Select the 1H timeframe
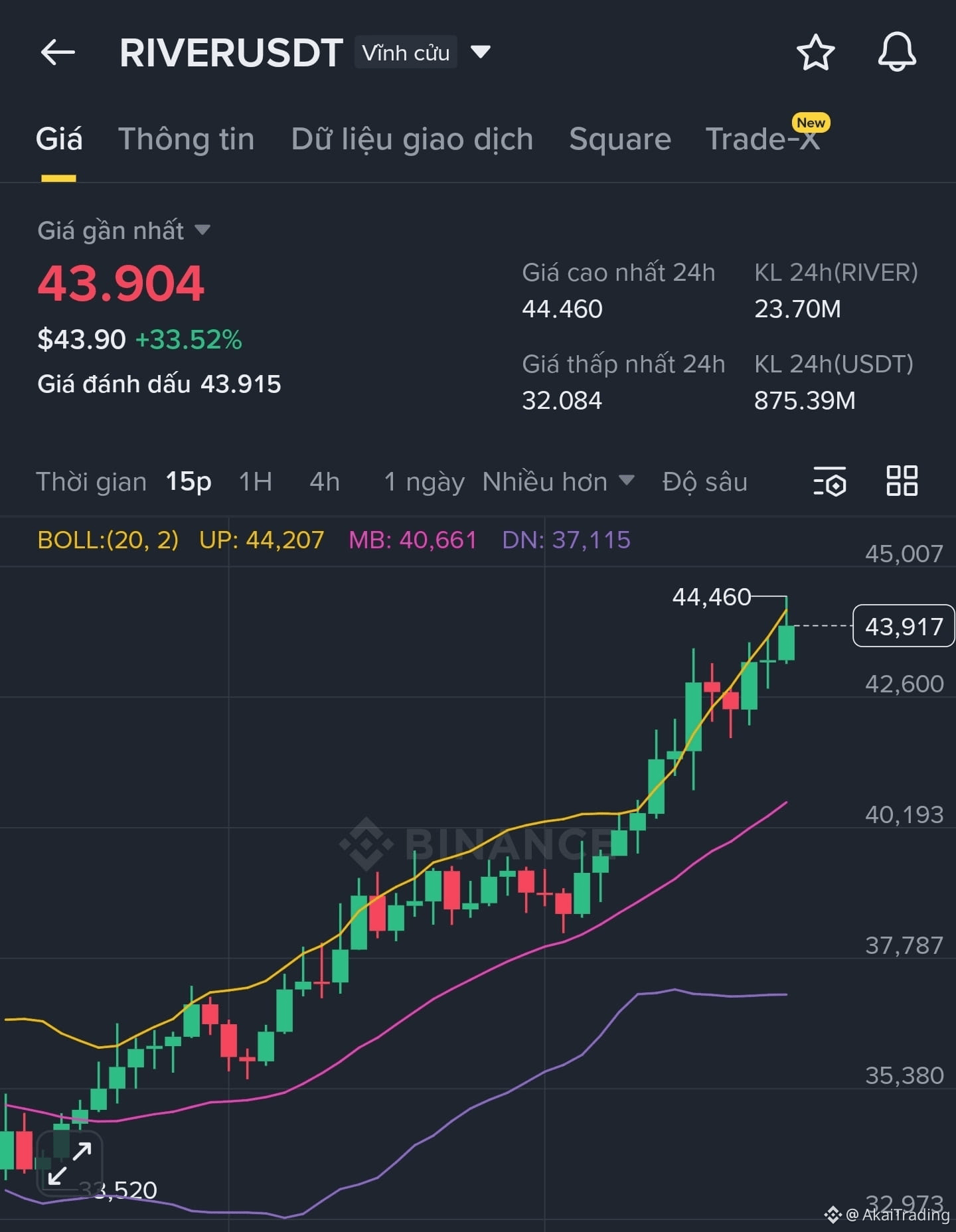The width and height of the screenshot is (956, 1232). [256, 481]
